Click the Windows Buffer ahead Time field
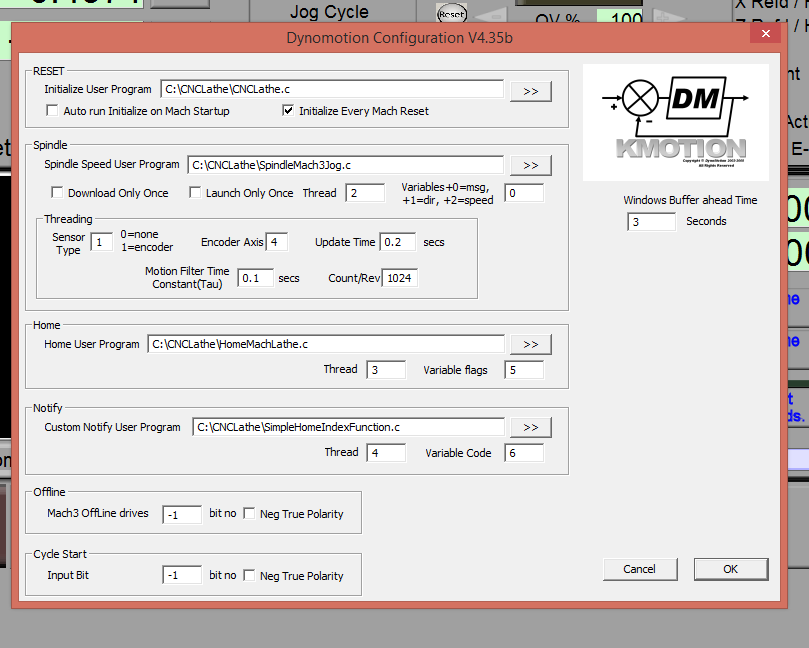Viewport: 809px width, 648px height. 651,222
